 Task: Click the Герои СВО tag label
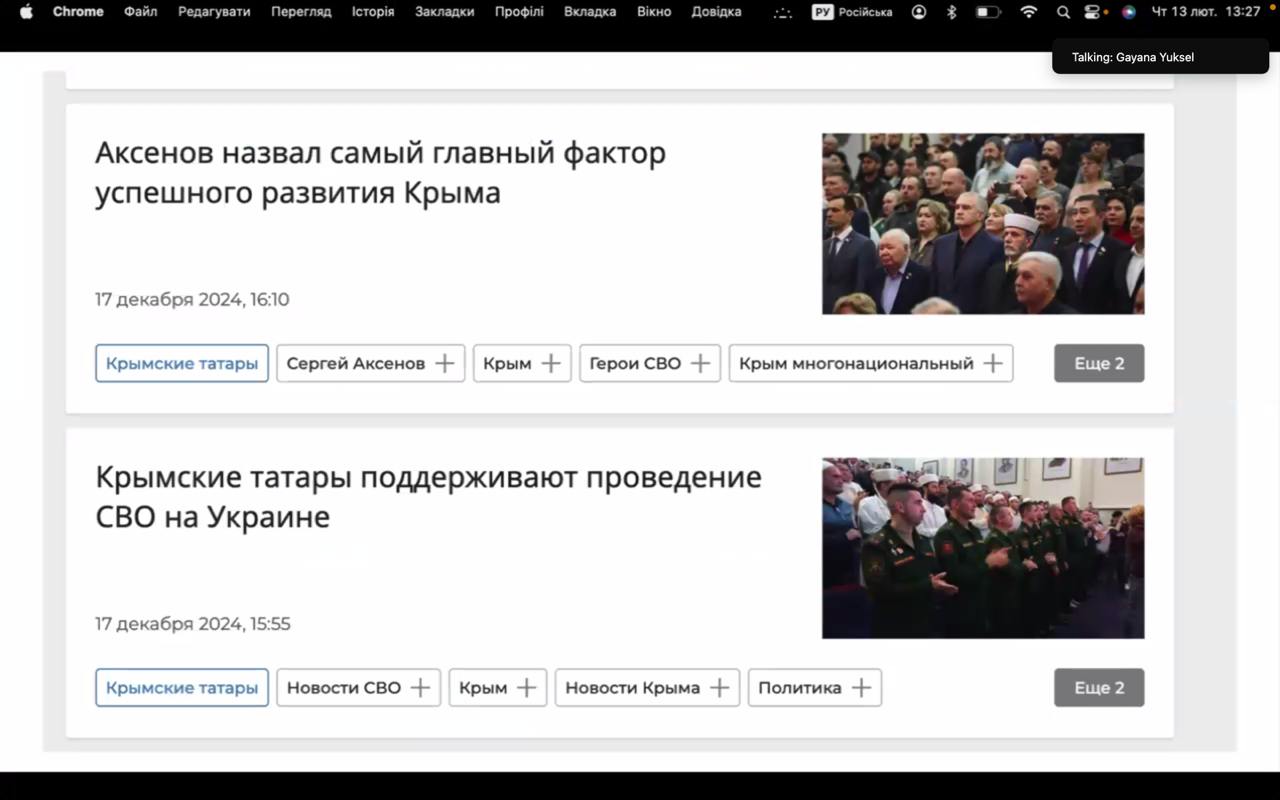tap(635, 363)
